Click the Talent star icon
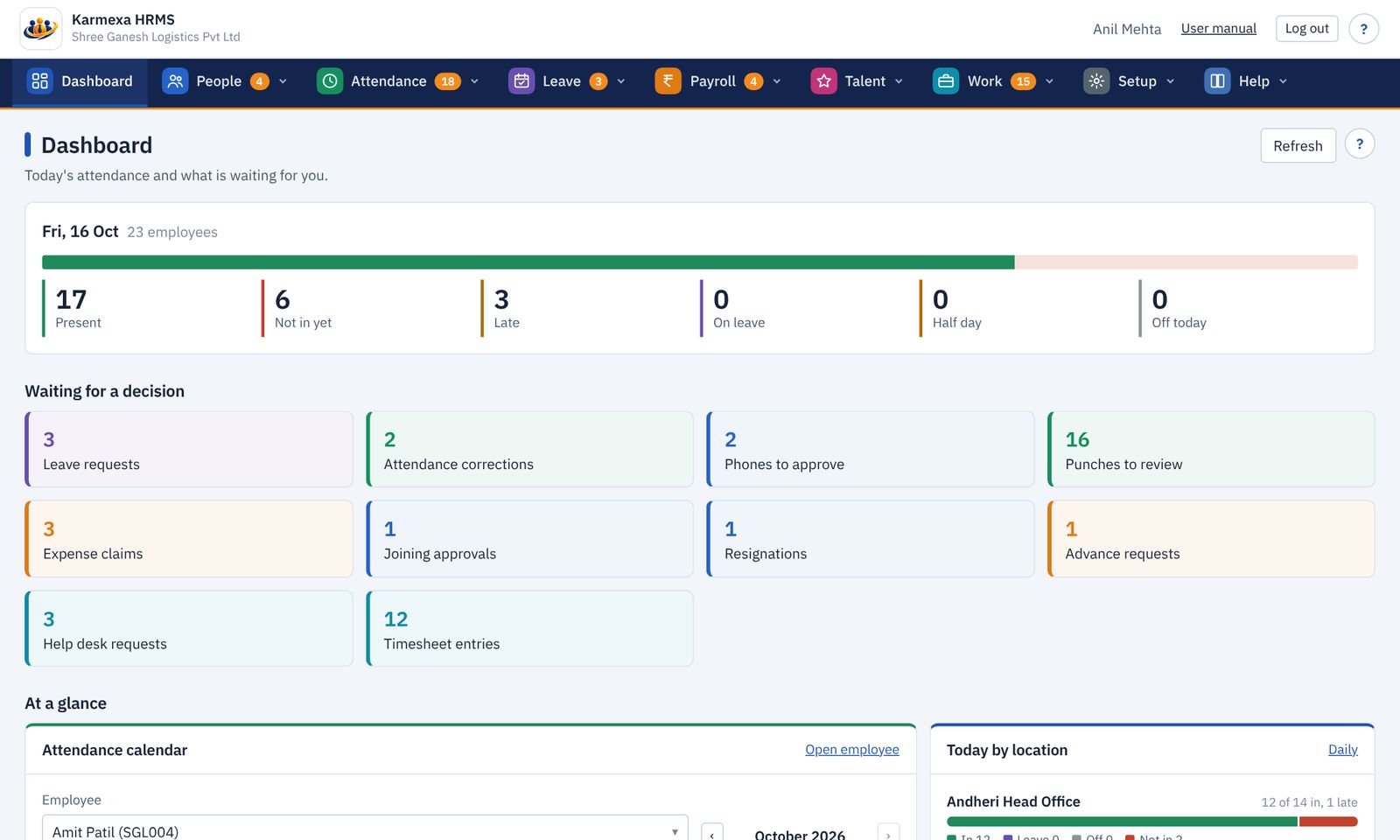The image size is (1400, 840). click(823, 81)
